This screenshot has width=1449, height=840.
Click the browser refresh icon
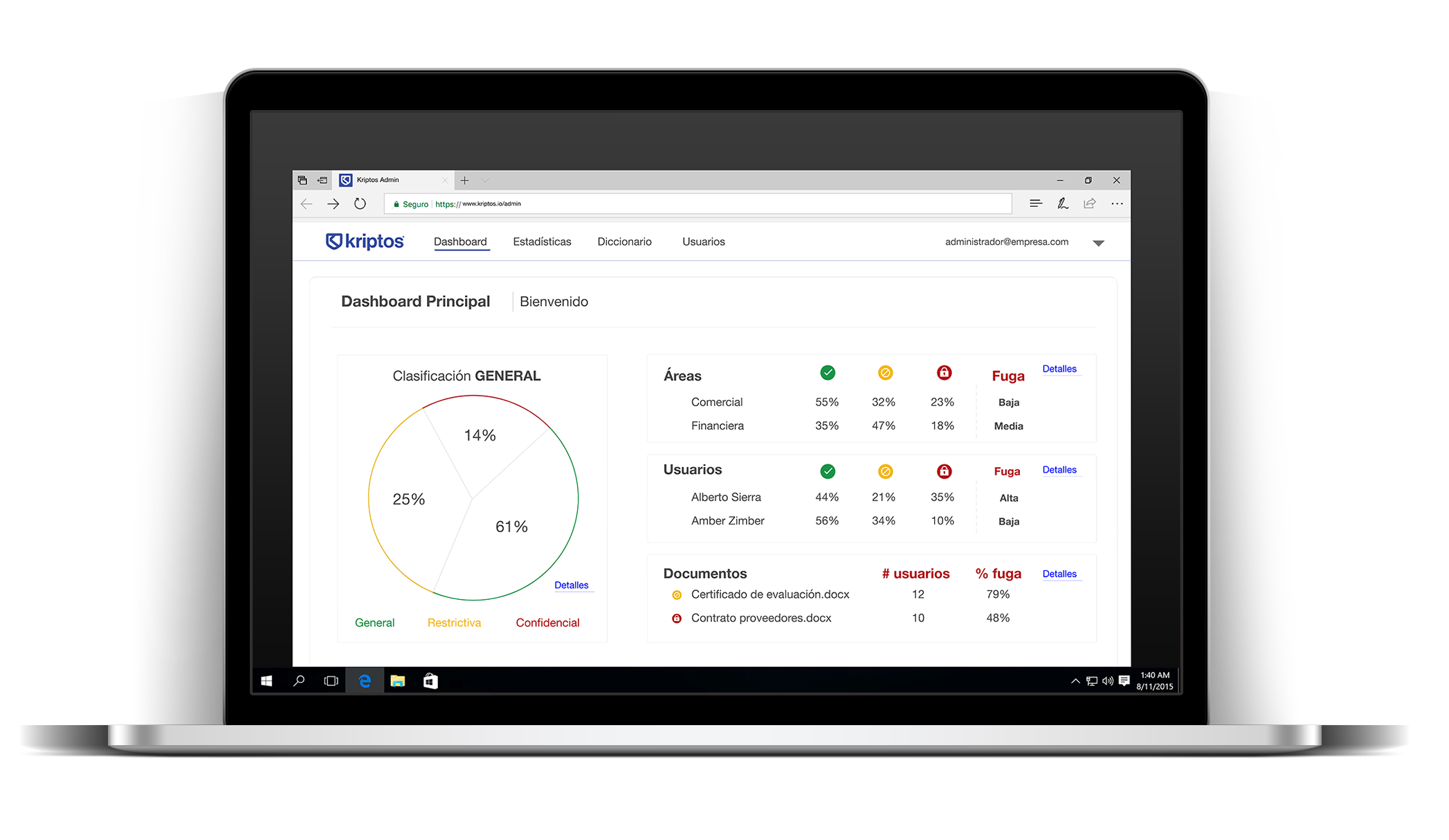coord(360,204)
